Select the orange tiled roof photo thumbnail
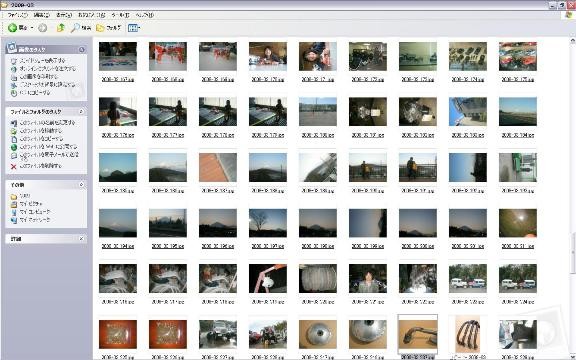The height and width of the screenshot is (360, 576). click(218, 168)
